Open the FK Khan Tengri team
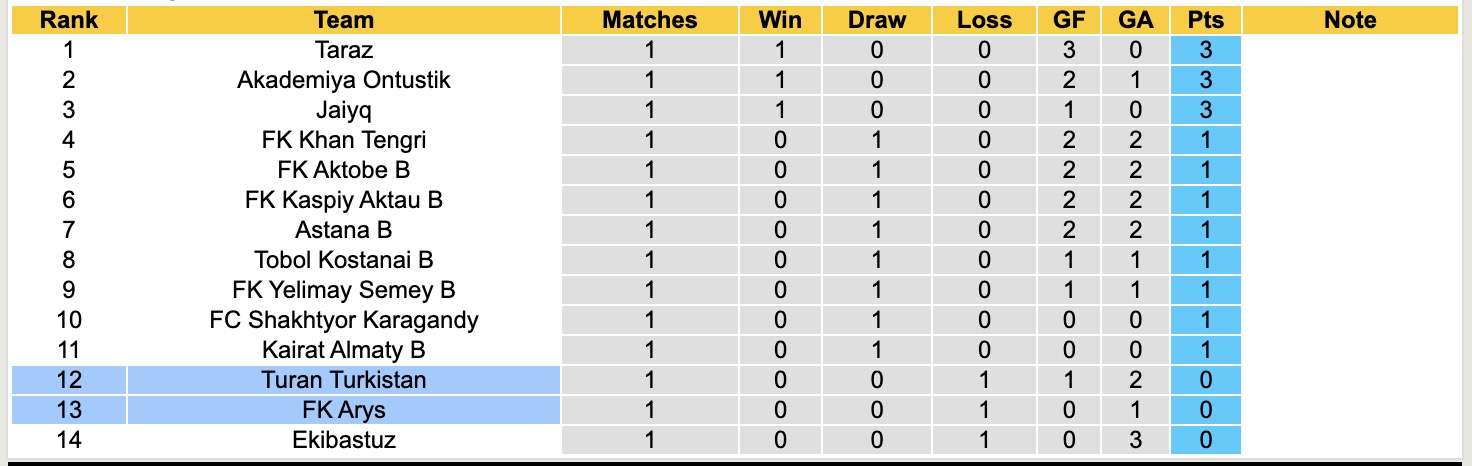This screenshot has height=466, width=1472. (x=343, y=140)
